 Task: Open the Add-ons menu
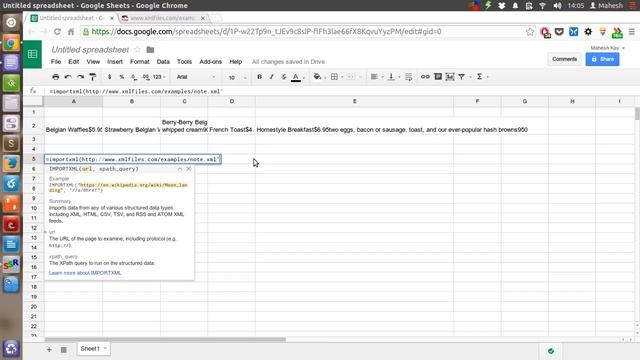pyautogui.click(x=210, y=62)
